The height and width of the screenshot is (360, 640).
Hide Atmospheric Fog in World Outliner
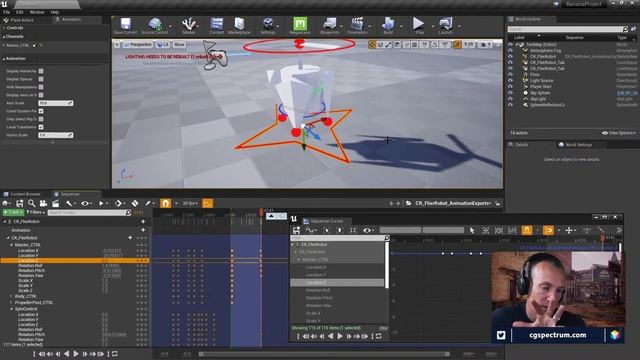(510, 51)
